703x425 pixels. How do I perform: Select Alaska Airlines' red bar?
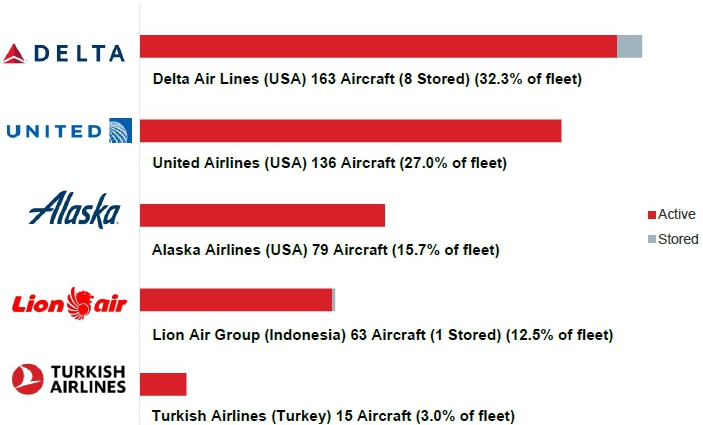(262, 215)
